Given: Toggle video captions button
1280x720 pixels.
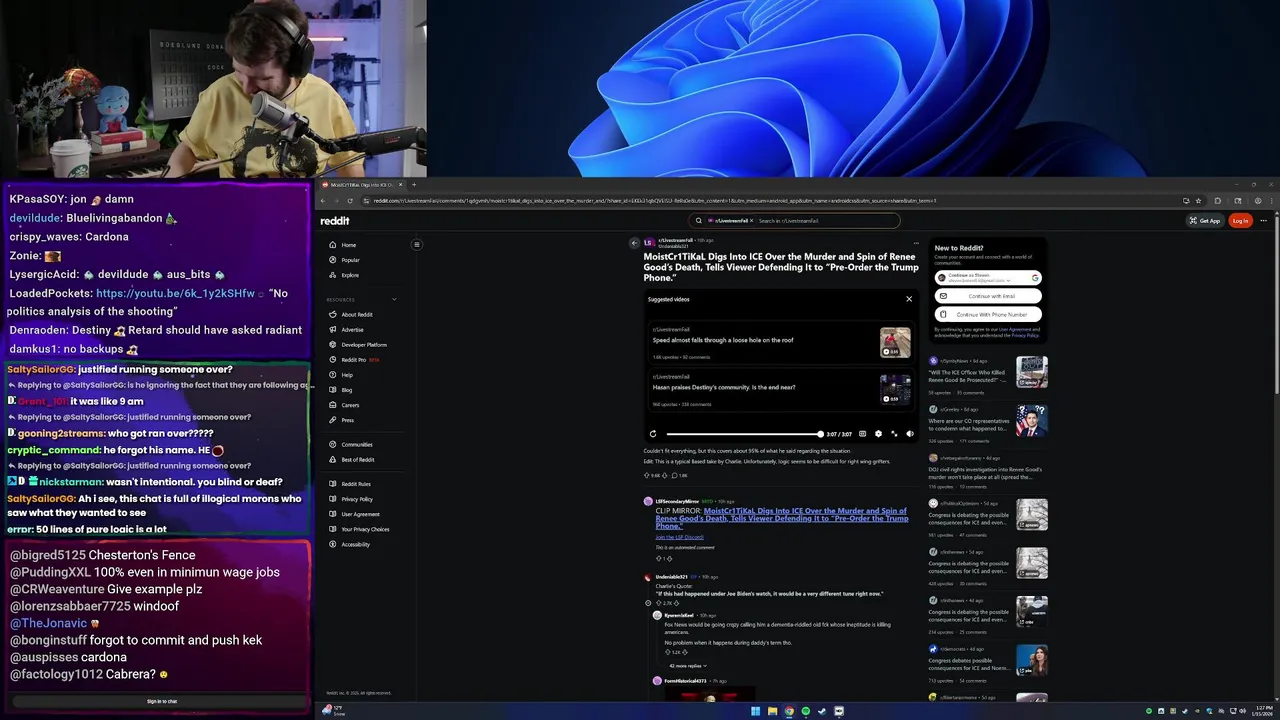Looking at the screenshot, I should pos(862,434).
